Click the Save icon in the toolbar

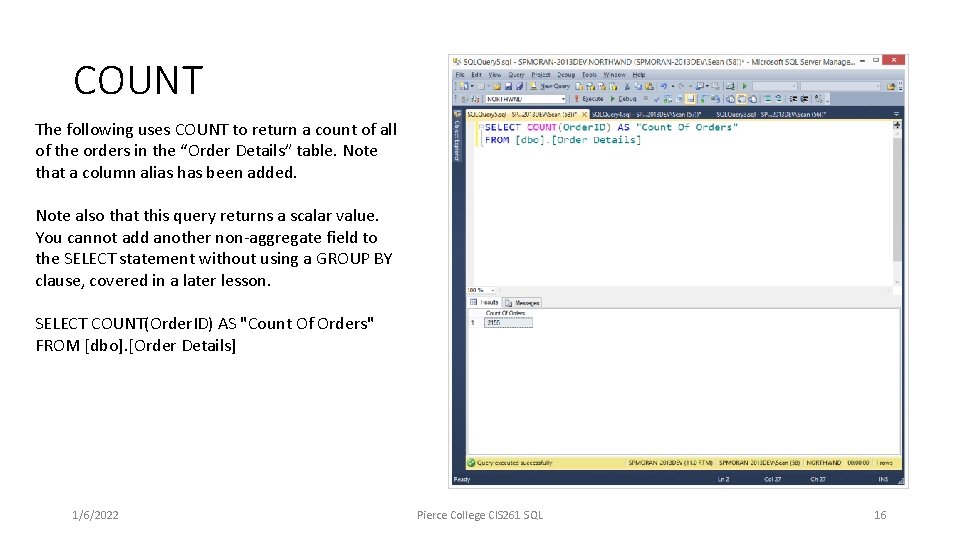(x=508, y=86)
